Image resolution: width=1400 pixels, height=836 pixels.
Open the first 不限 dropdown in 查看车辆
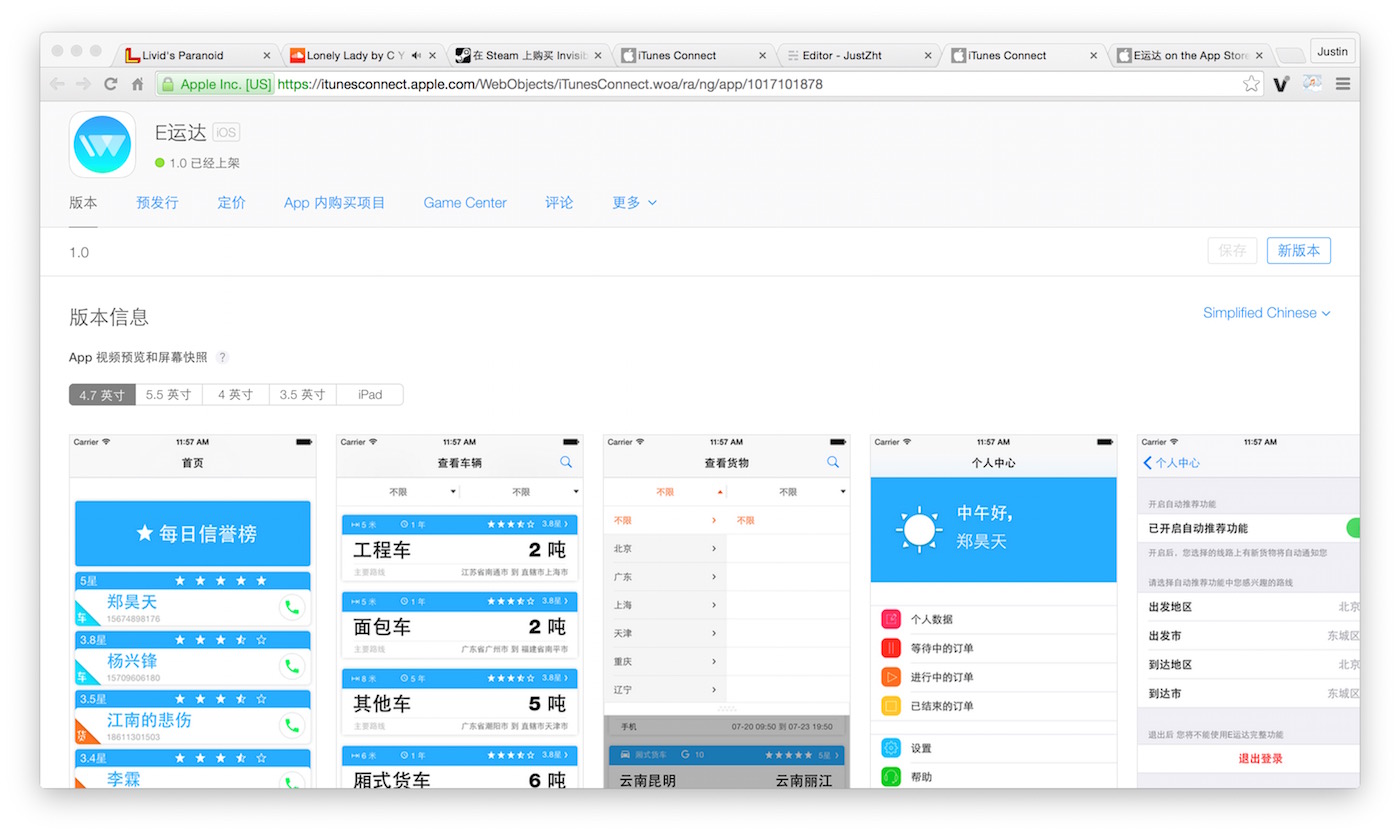click(x=398, y=491)
